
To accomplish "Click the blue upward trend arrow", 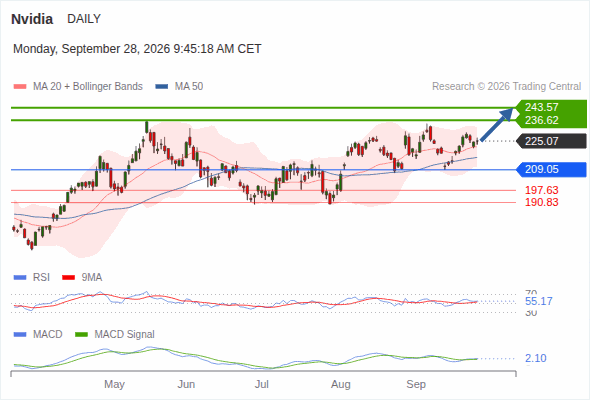I will (x=497, y=125).
